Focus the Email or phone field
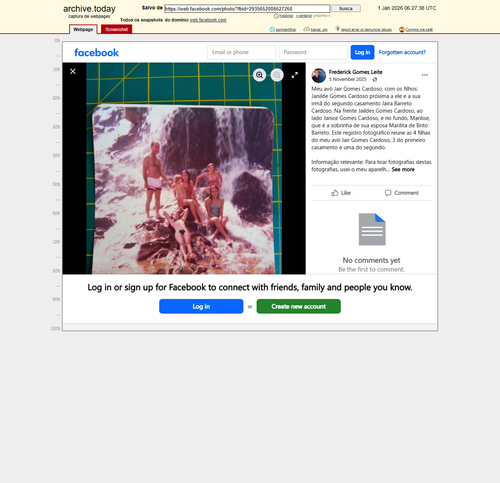The image size is (500, 483). [x=241, y=52]
